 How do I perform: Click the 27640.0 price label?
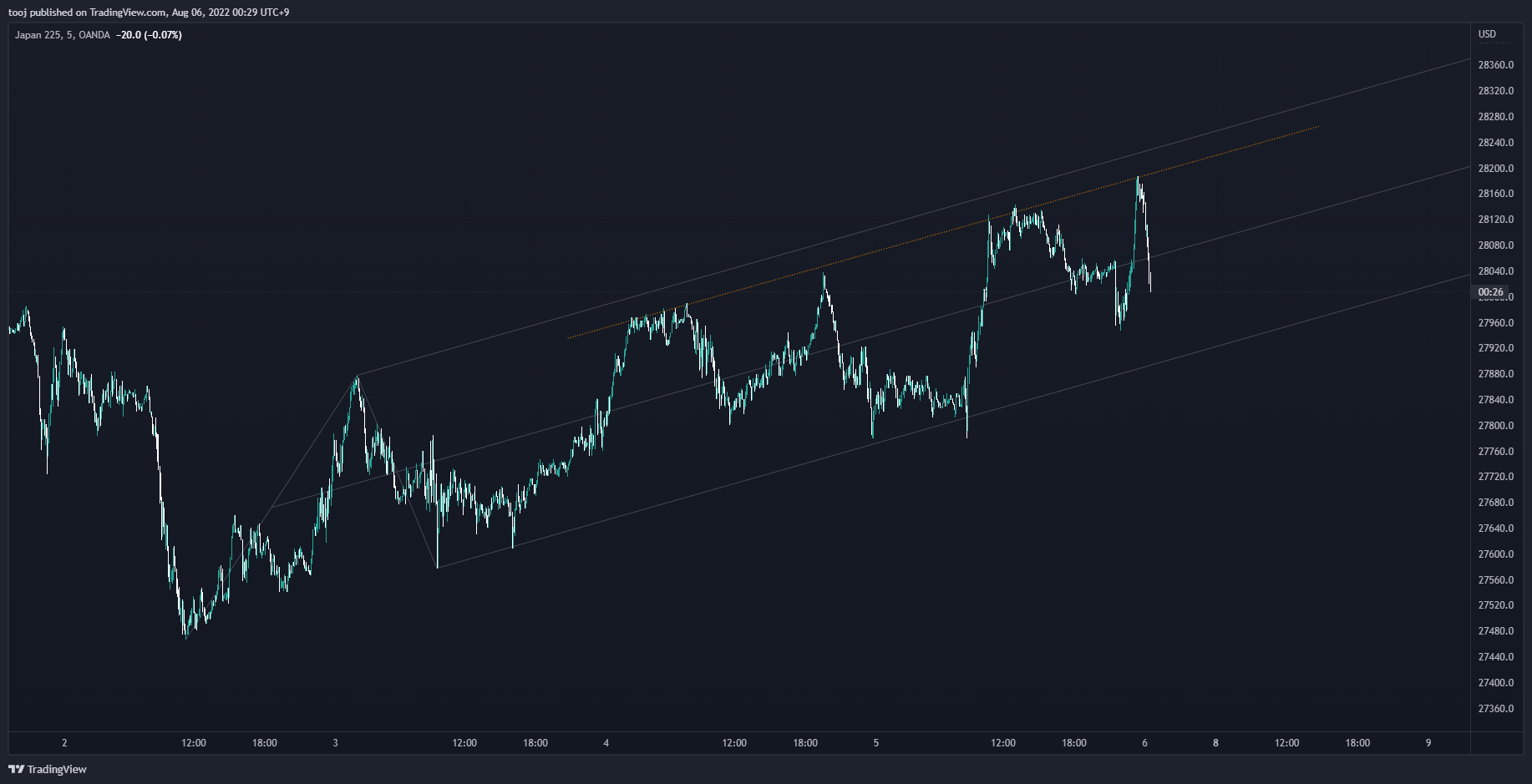pyautogui.click(x=1496, y=529)
